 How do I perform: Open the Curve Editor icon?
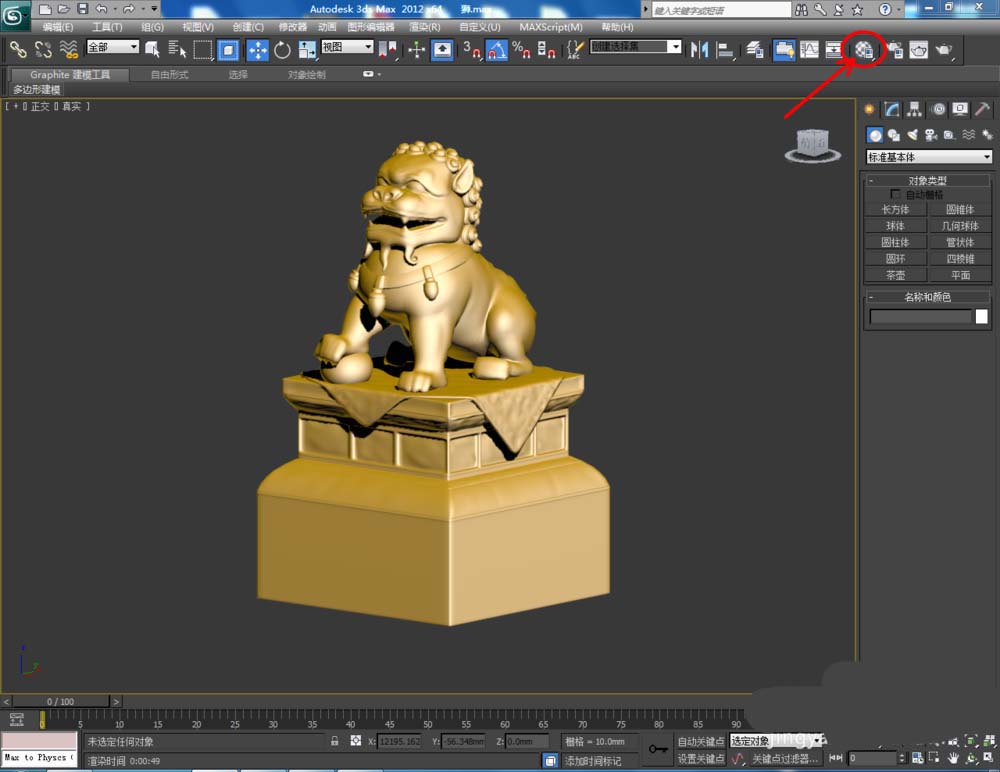(809, 50)
